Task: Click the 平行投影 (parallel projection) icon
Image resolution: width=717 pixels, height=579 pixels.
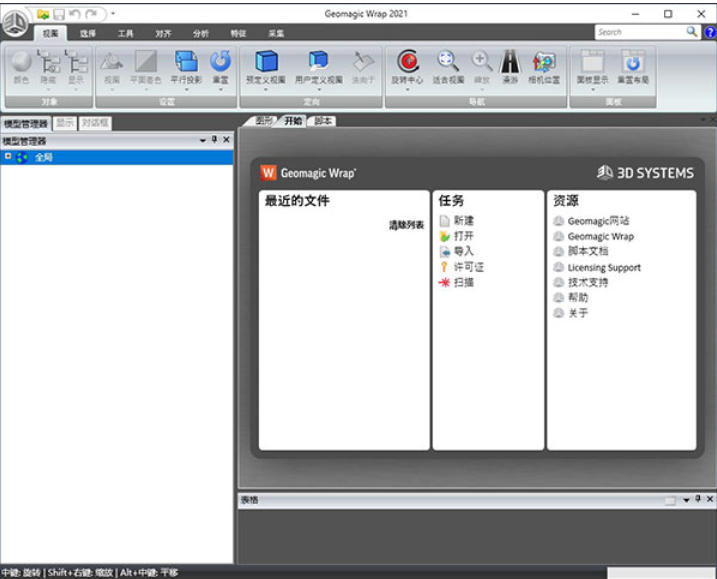Action: pos(186,62)
